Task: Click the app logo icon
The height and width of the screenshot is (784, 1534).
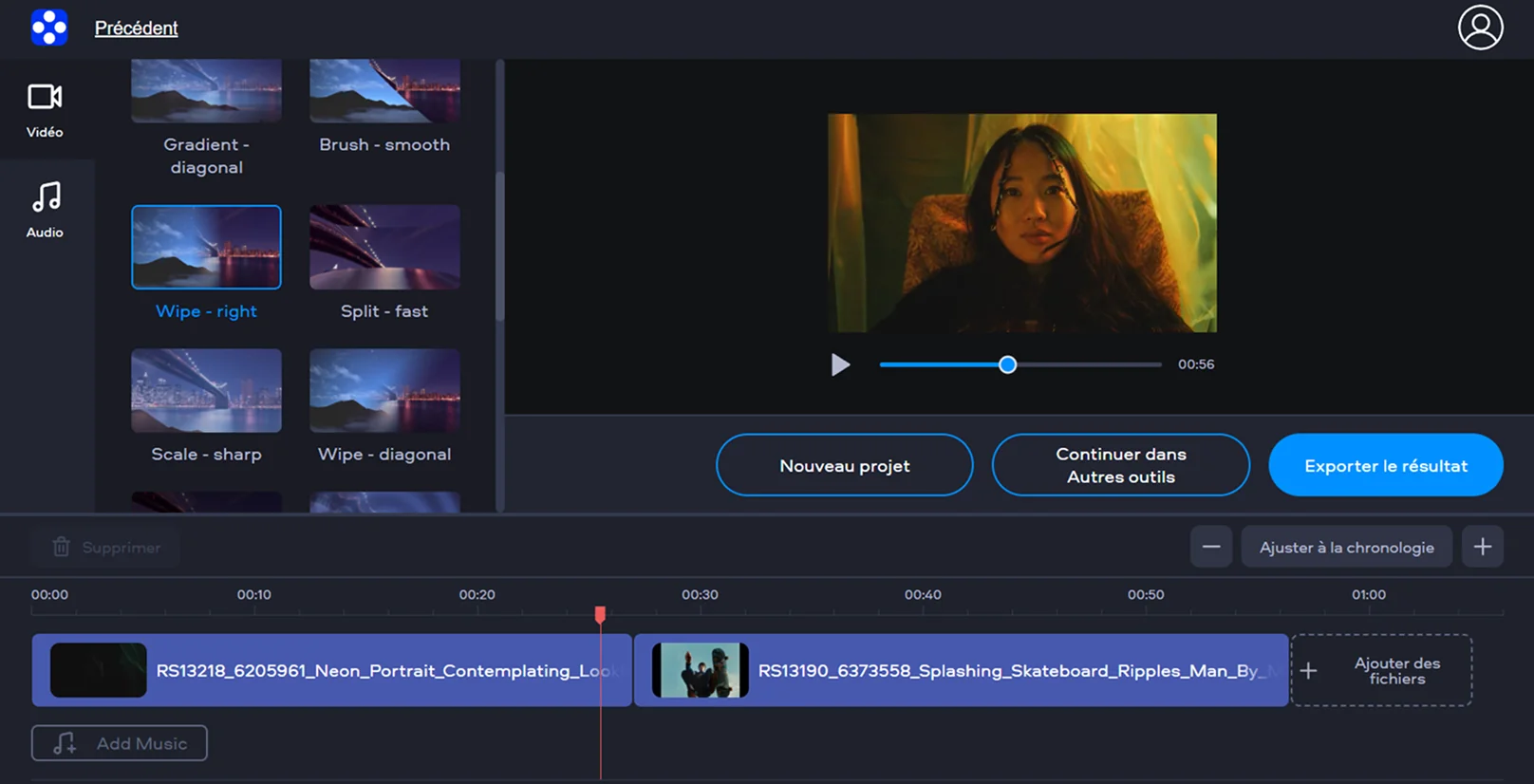Action: pos(48,28)
